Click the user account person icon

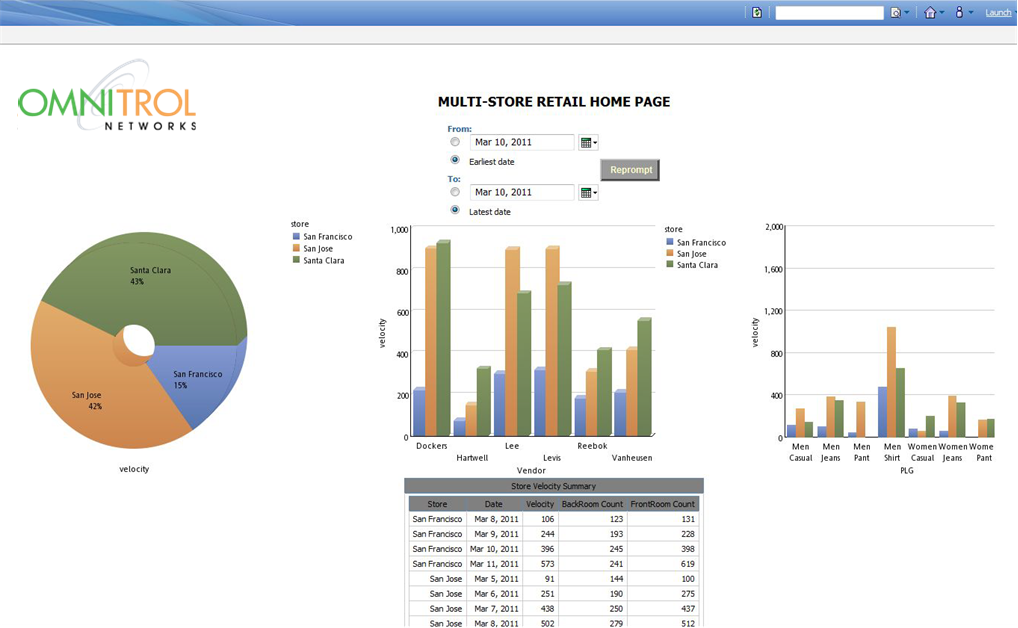click(959, 13)
